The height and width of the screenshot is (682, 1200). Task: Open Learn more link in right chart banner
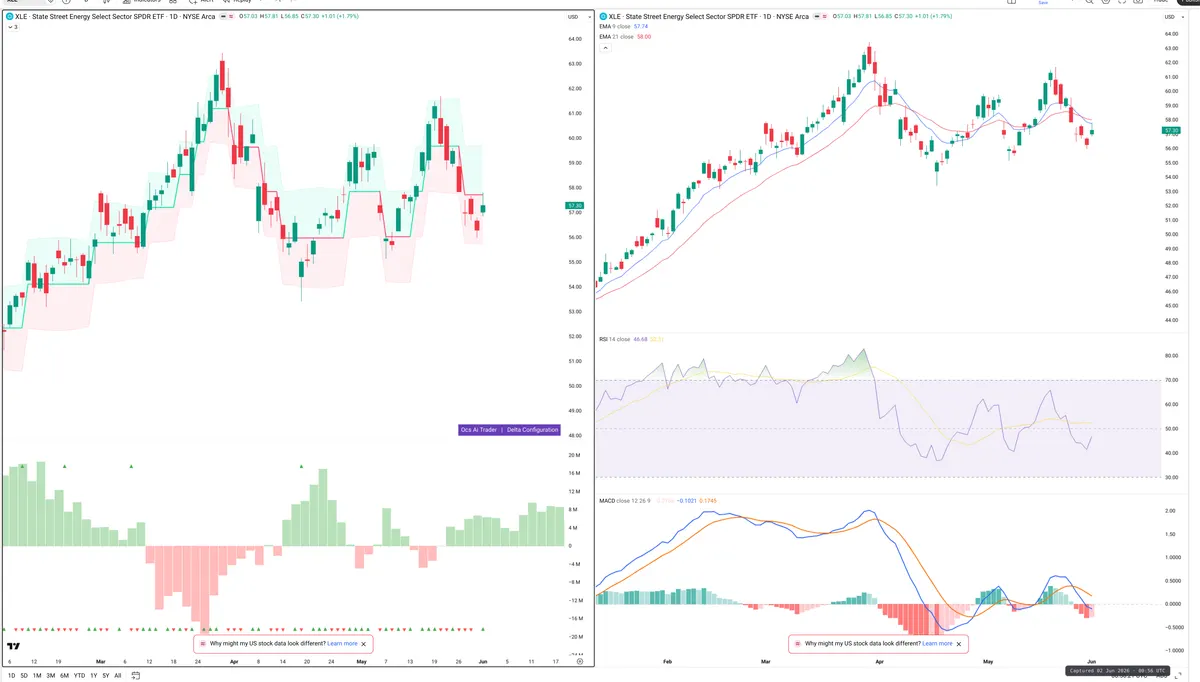937,644
